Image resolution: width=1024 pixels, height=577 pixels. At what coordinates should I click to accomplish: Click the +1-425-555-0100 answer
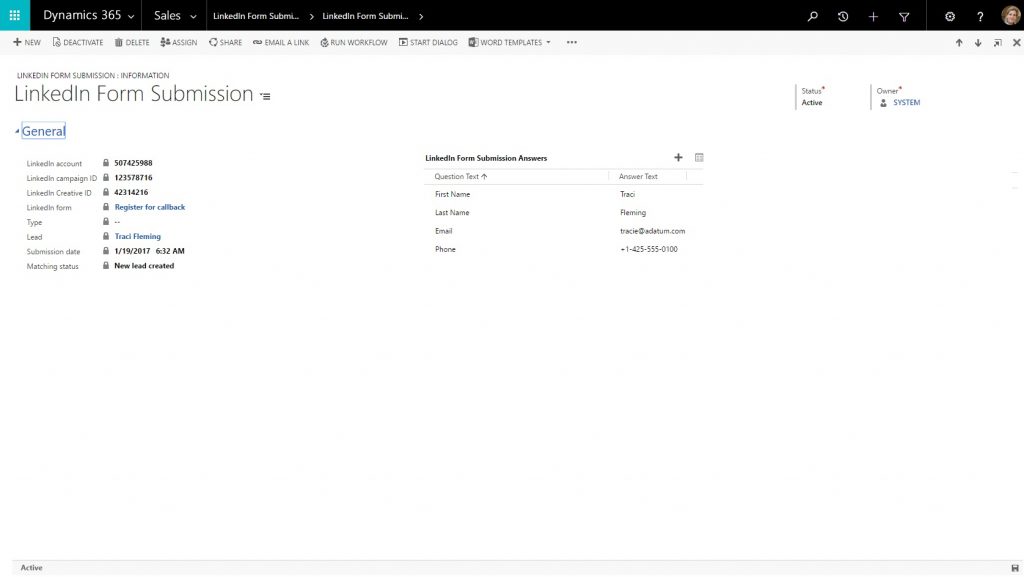(648, 249)
